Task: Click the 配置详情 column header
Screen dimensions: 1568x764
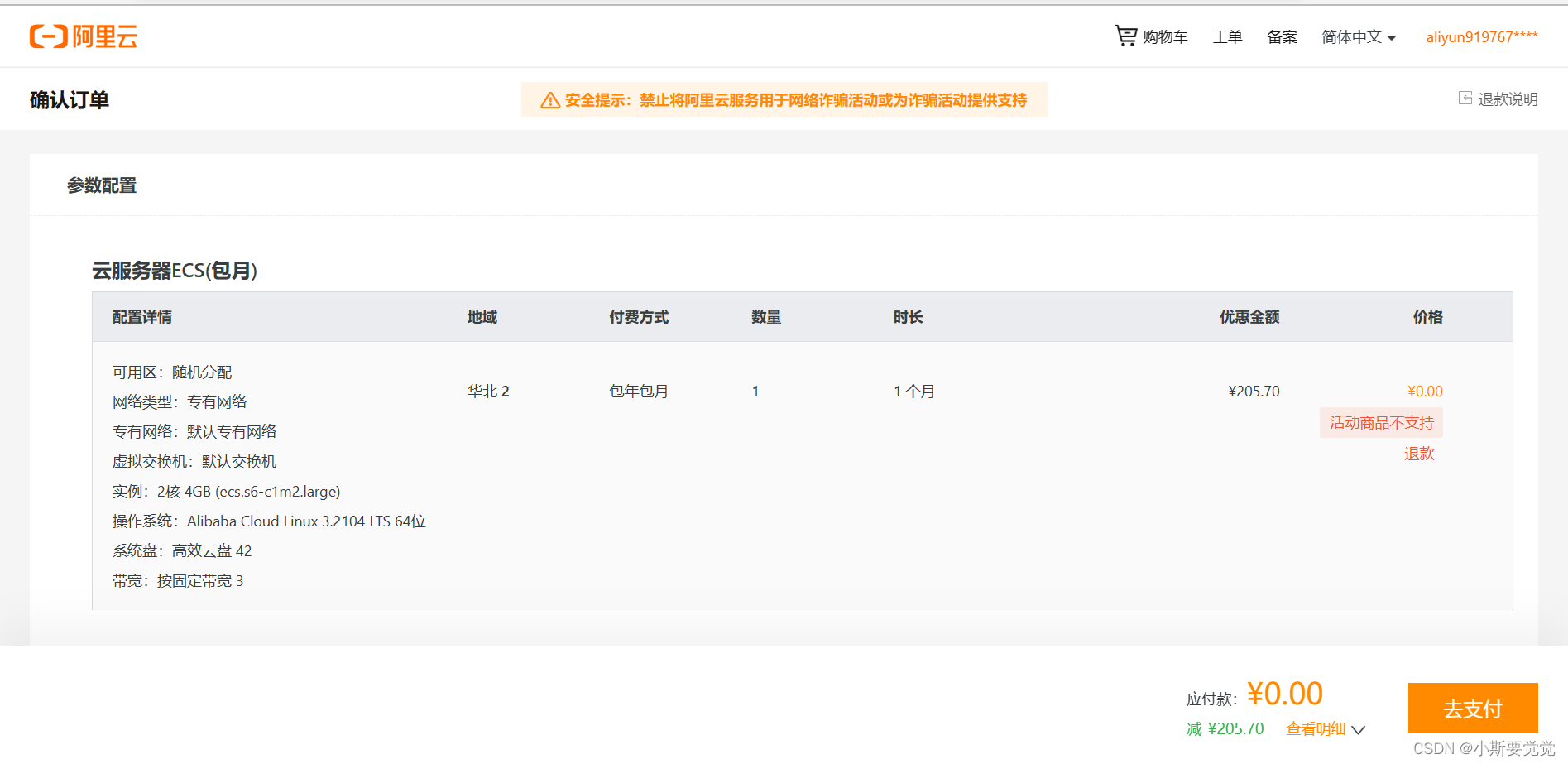Action: [x=142, y=317]
